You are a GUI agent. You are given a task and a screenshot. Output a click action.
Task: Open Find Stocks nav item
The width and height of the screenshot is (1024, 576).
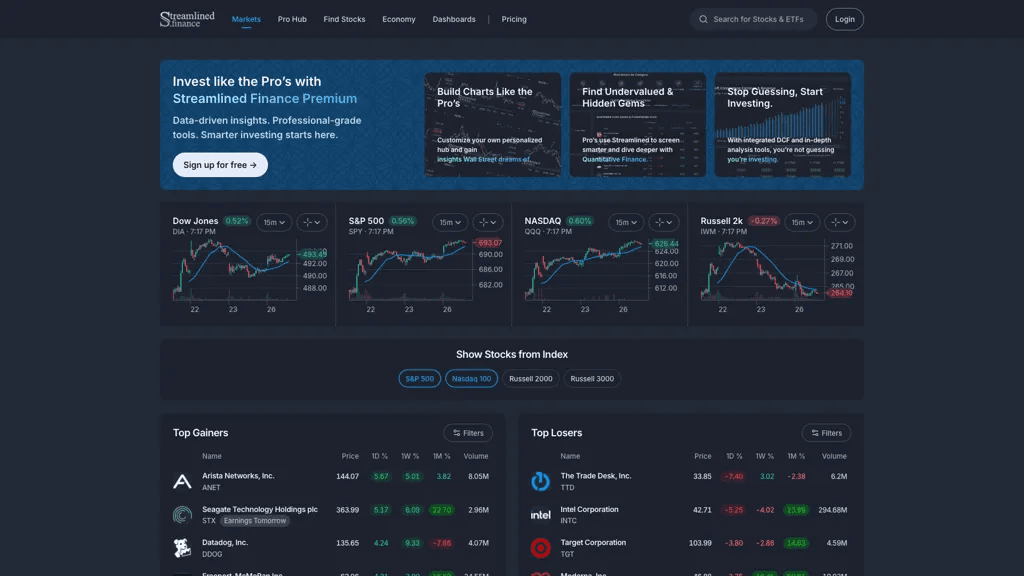coord(344,20)
